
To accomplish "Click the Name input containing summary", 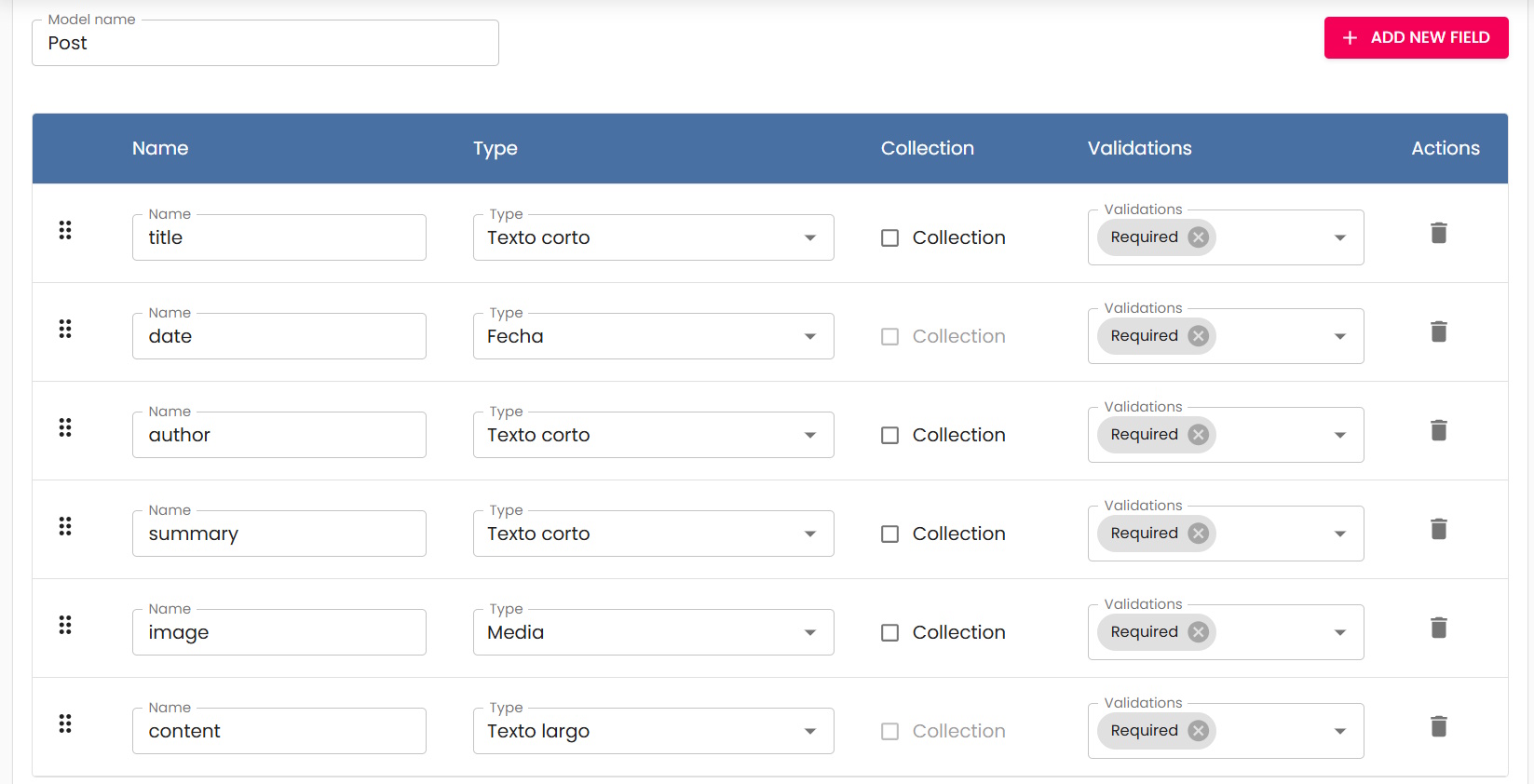I will [278, 534].
